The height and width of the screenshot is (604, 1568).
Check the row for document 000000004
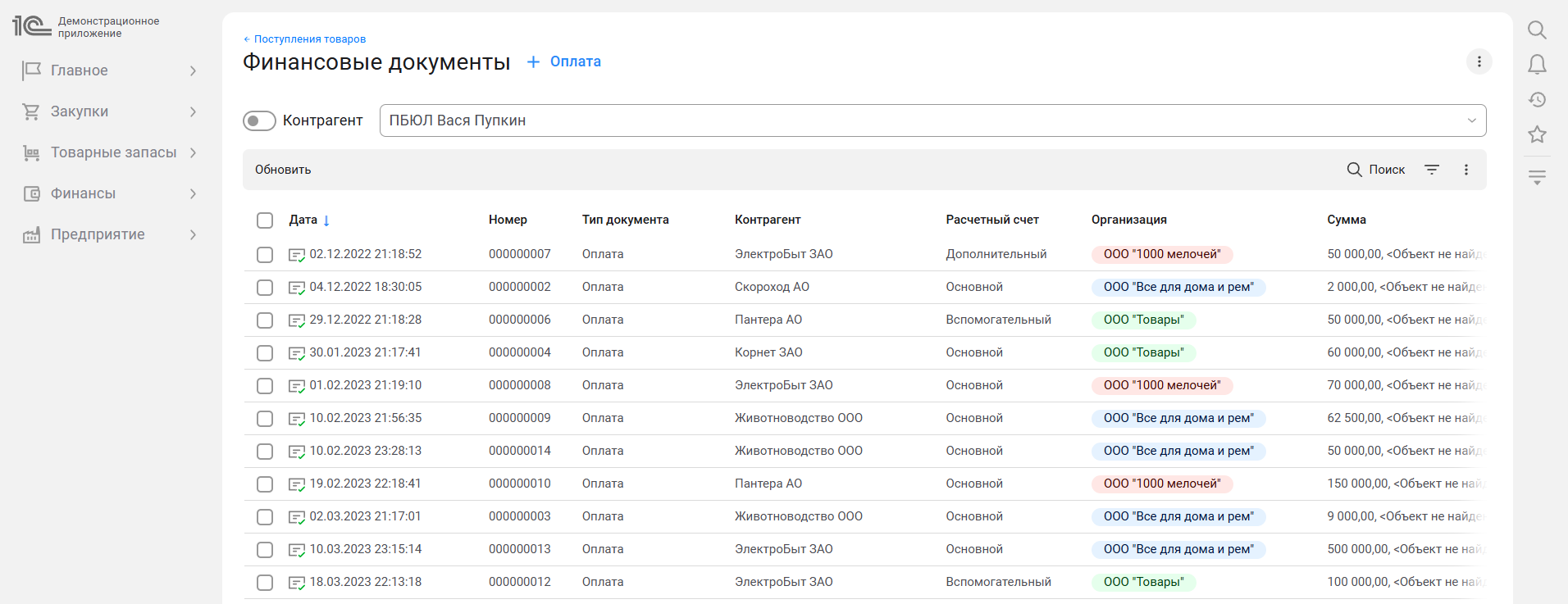tap(265, 353)
